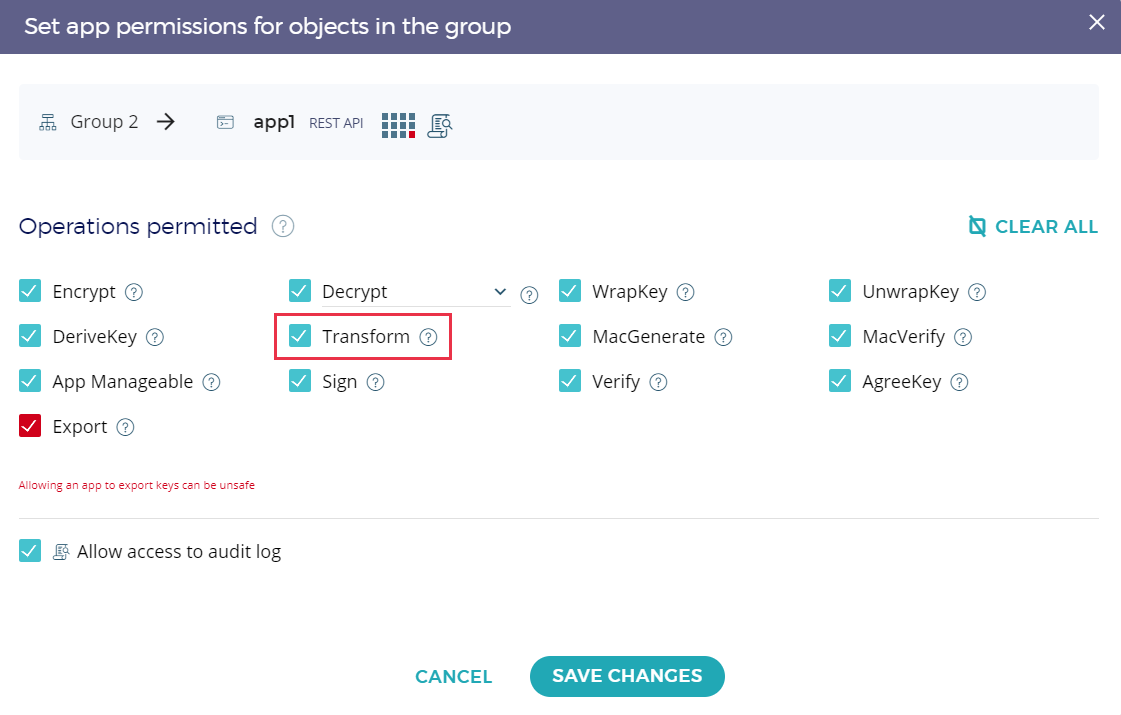Click Clear All to reset permissions

point(1033,227)
